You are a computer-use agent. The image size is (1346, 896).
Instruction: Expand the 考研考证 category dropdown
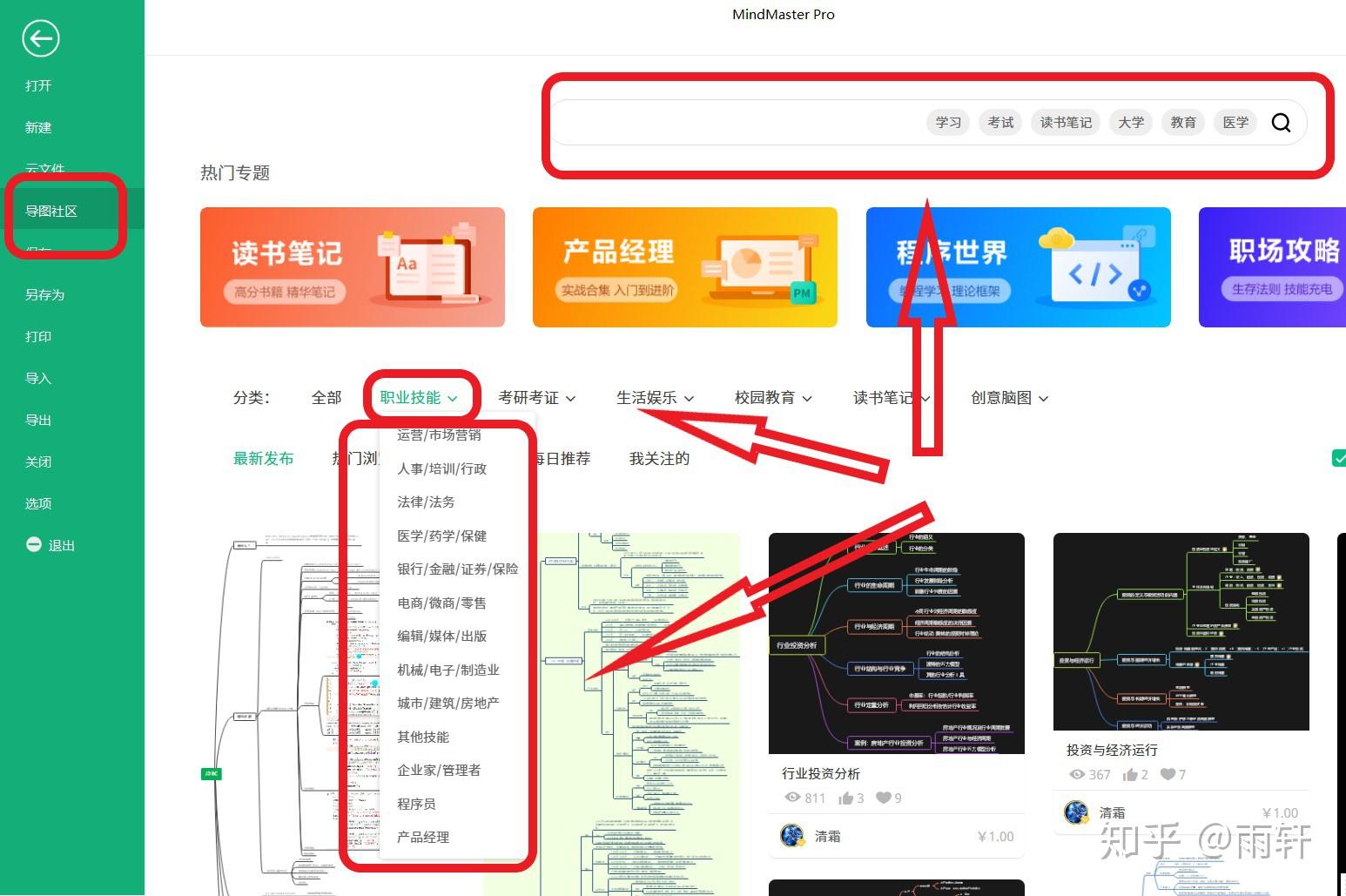pyautogui.click(x=537, y=398)
